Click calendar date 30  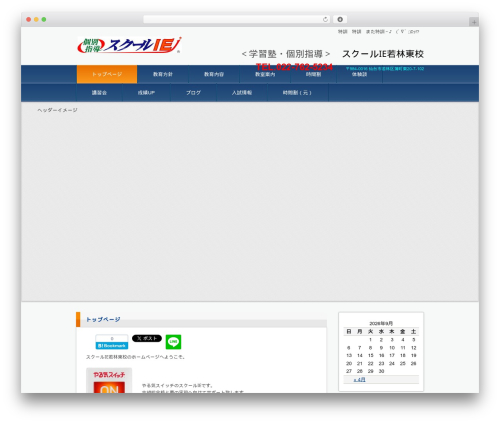(381, 371)
